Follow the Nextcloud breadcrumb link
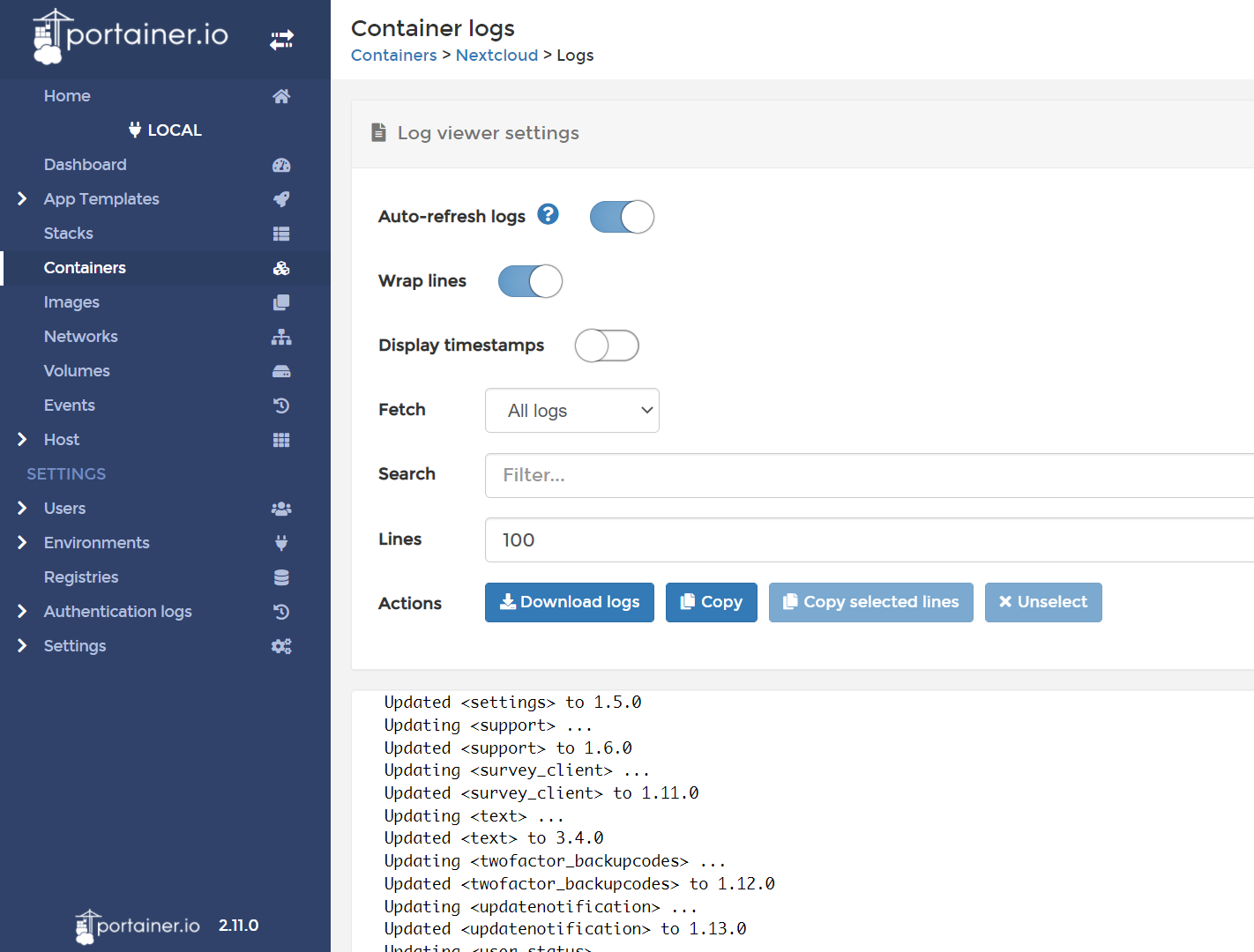Viewport: 1254px width, 952px height. click(496, 55)
